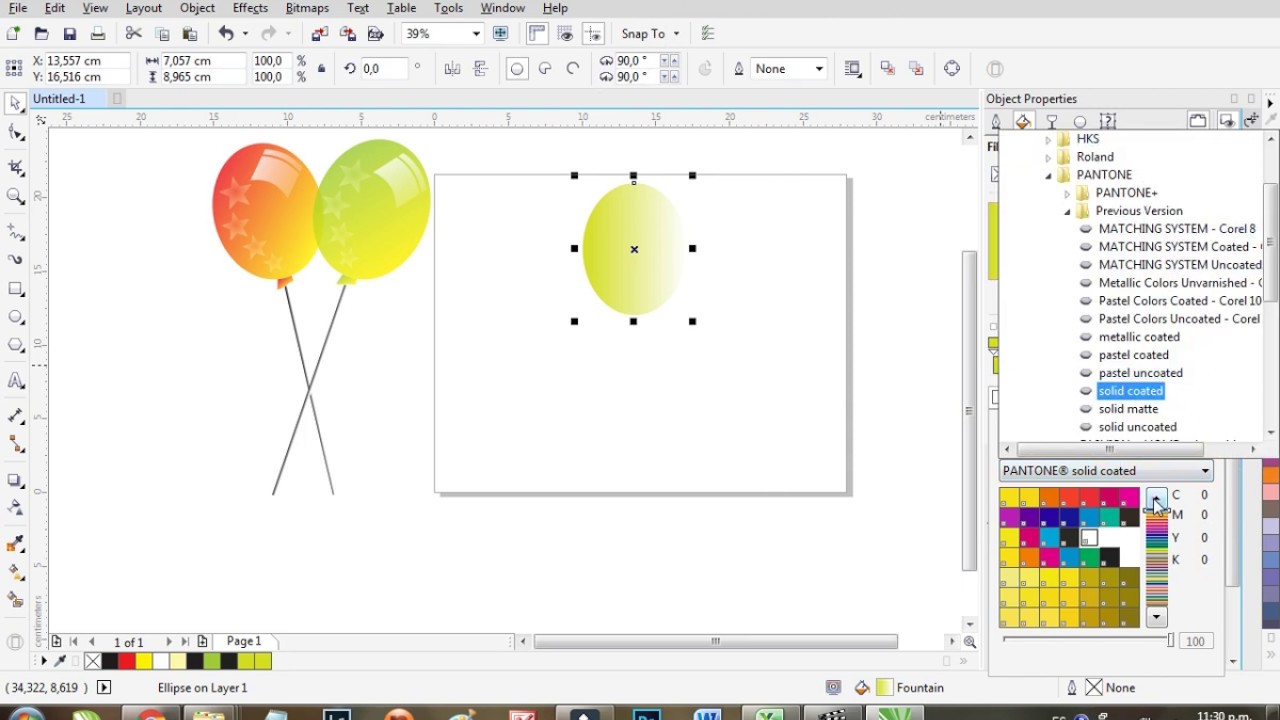Click the Export icon
1280x720 pixels.
point(348,34)
